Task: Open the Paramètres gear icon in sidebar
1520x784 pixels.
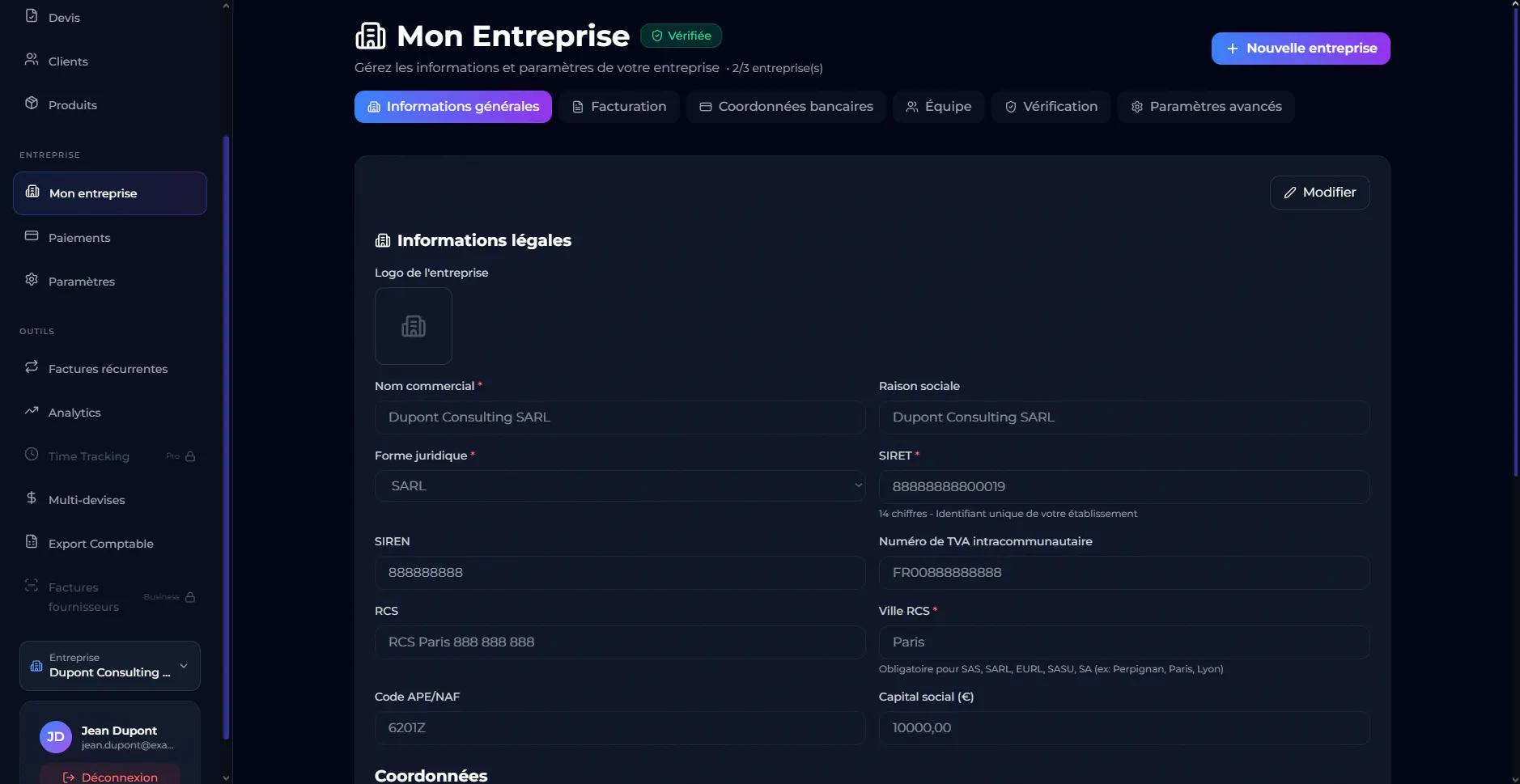Action: pos(32,280)
